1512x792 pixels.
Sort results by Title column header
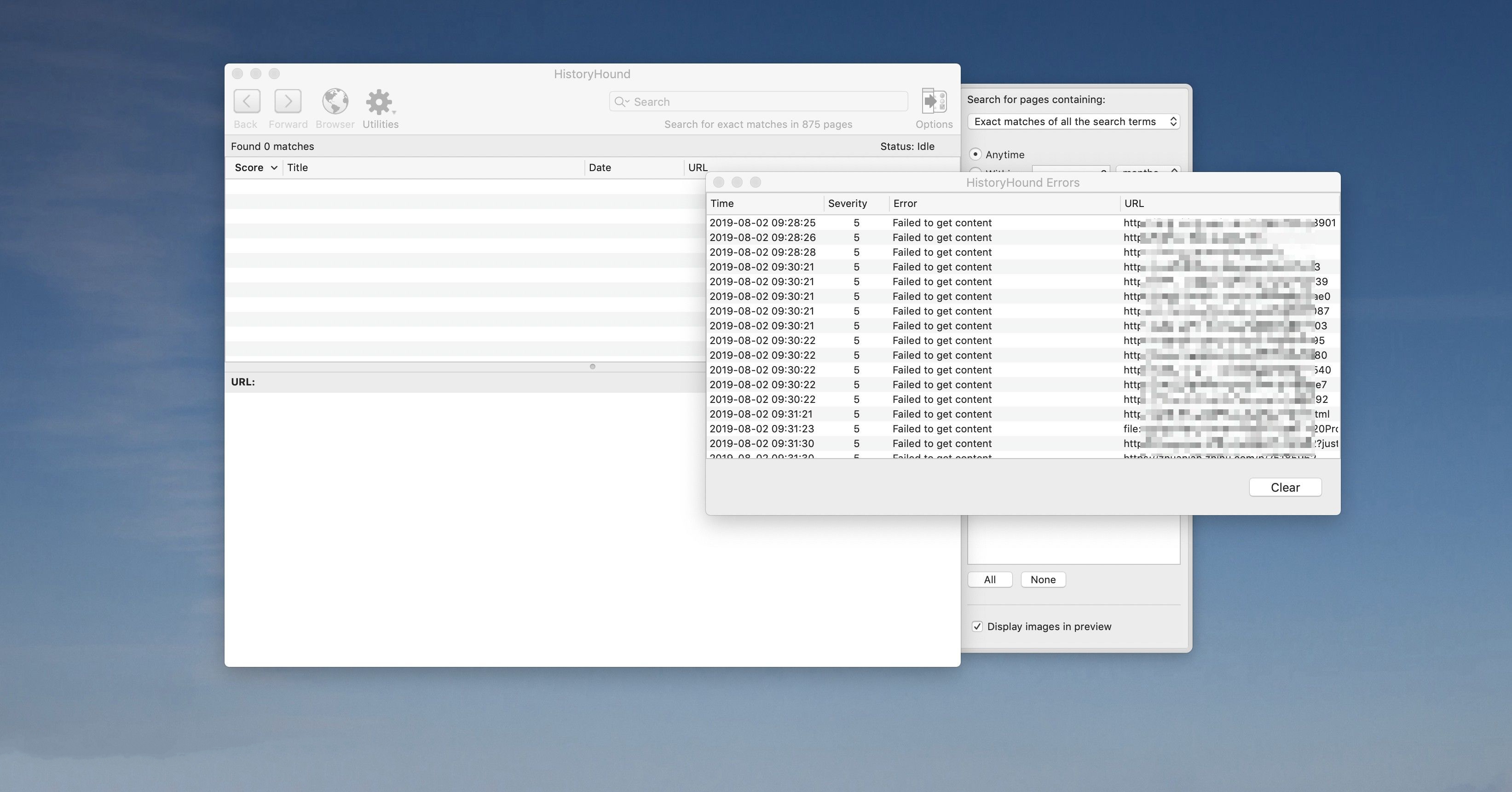434,168
